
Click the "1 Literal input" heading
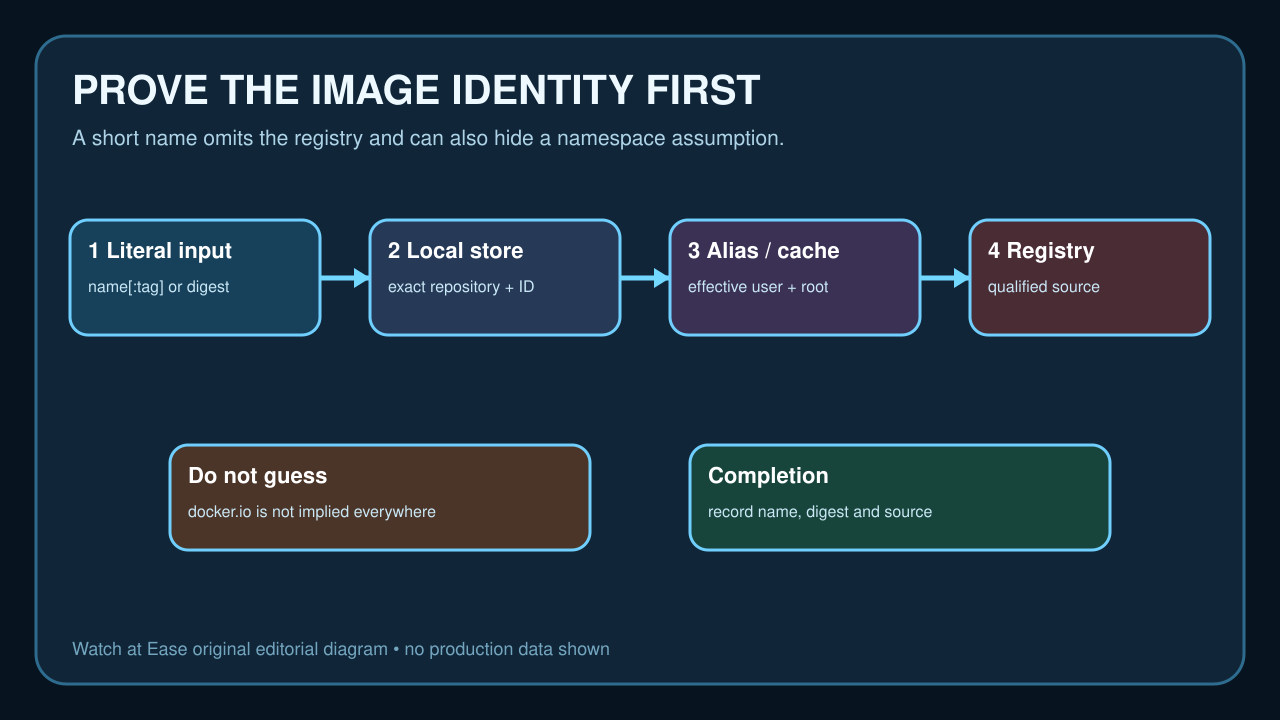coord(160,251)
